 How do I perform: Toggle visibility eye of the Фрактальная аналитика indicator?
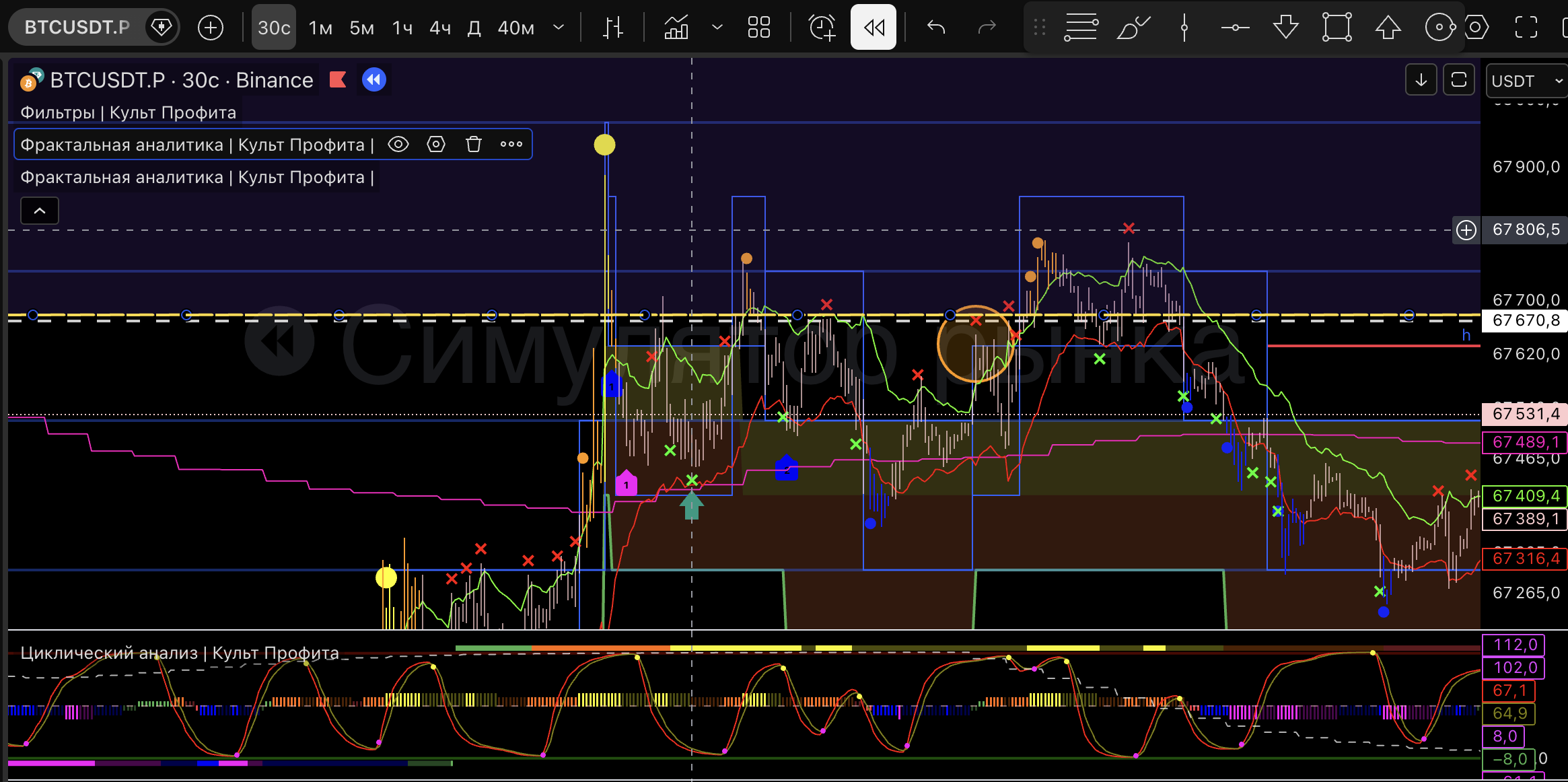click(x=398, y=144)
